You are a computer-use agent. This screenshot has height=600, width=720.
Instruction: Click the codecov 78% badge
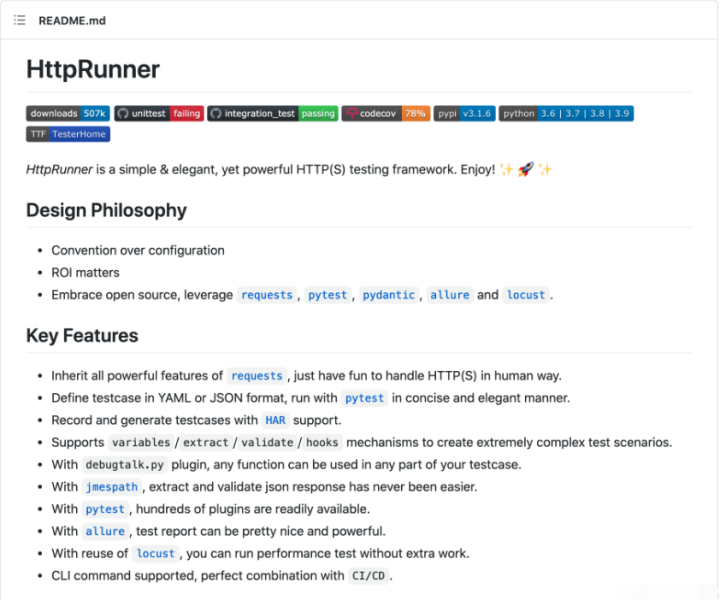coord(386,113)
